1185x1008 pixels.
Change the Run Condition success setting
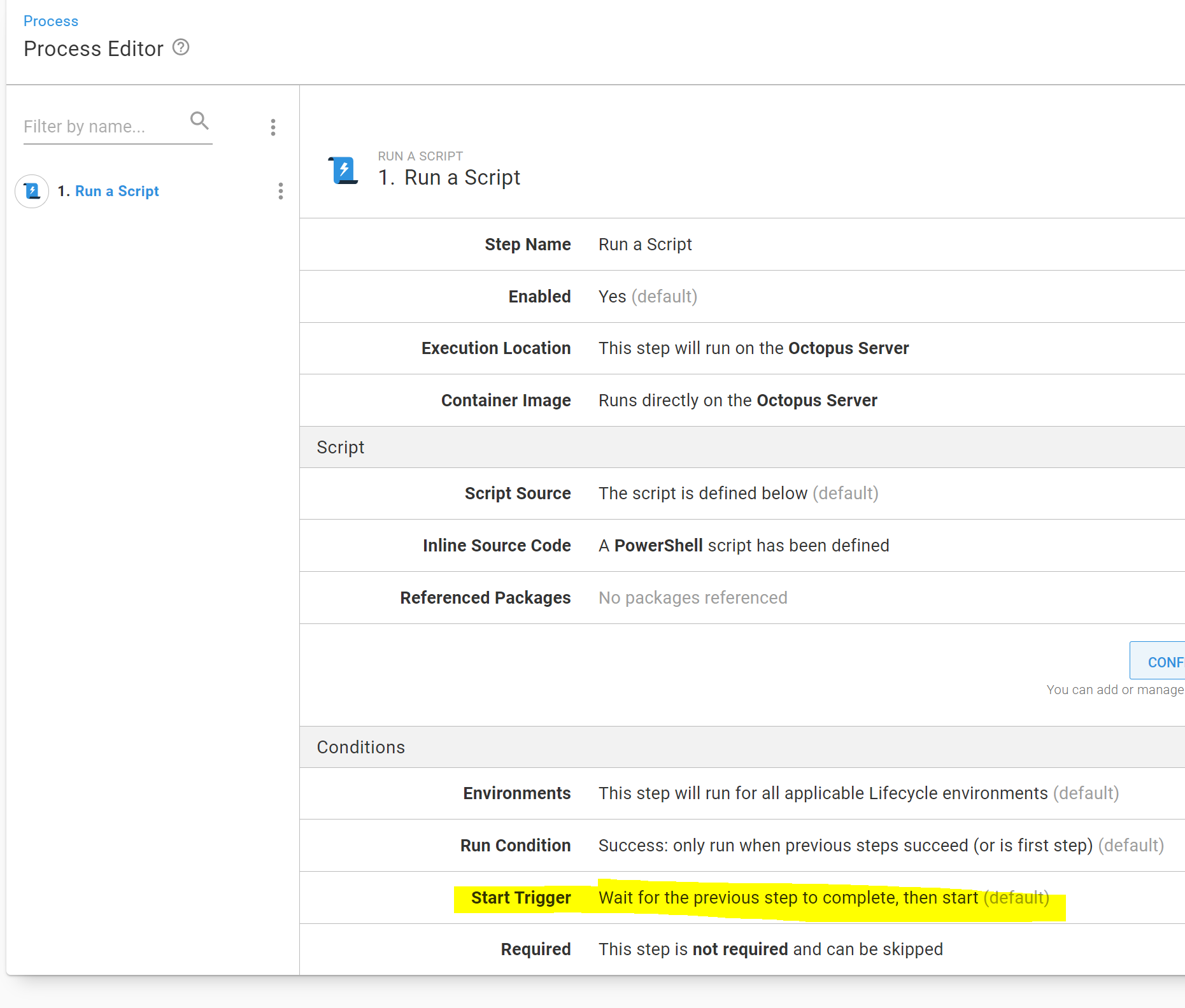click(880, 845)
